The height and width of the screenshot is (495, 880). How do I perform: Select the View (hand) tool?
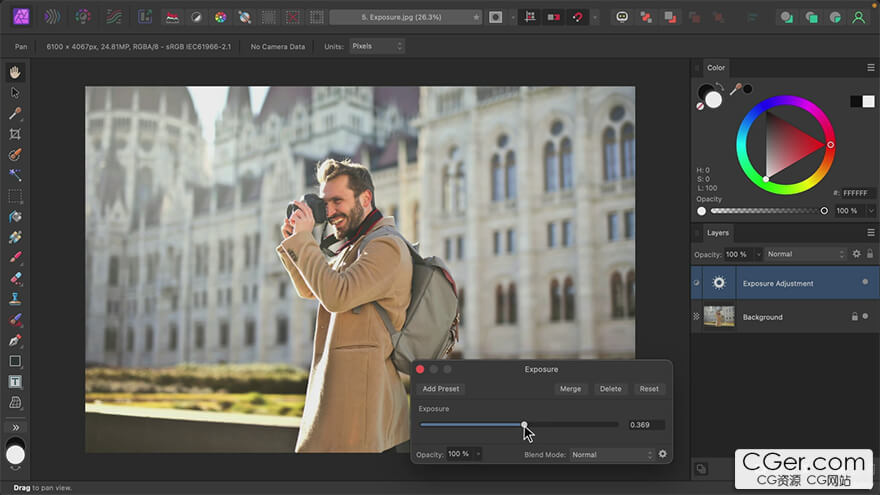tap(15, 72)
